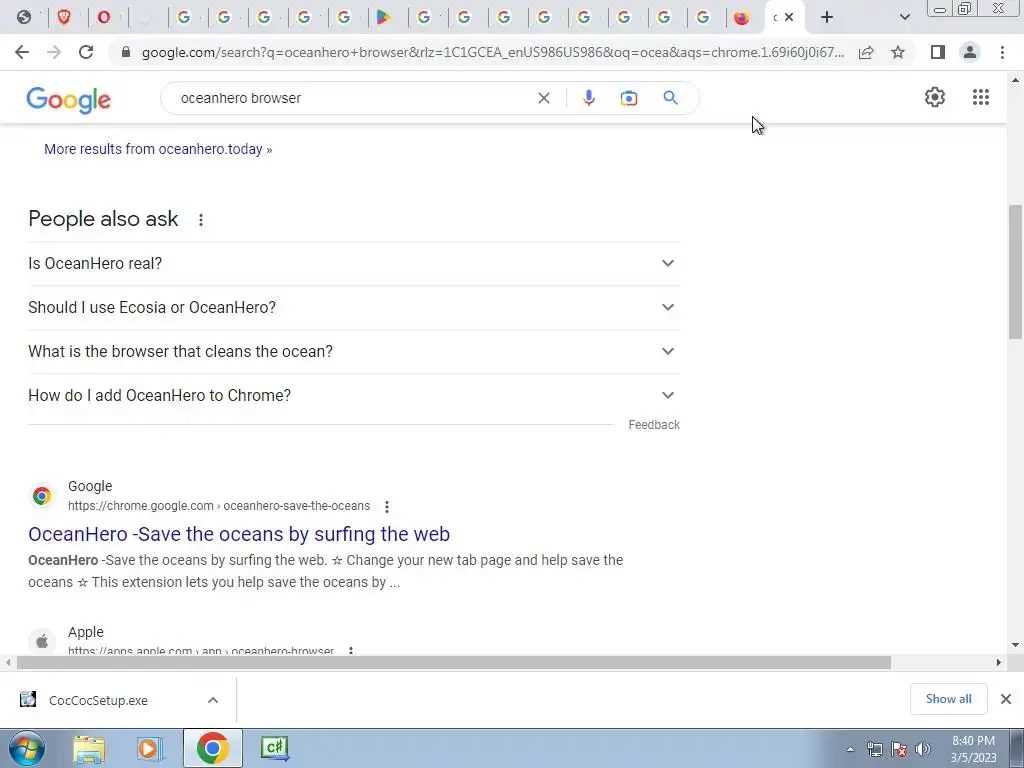
Task: Open the C# app on taskbar
Action: pos(274,749)
